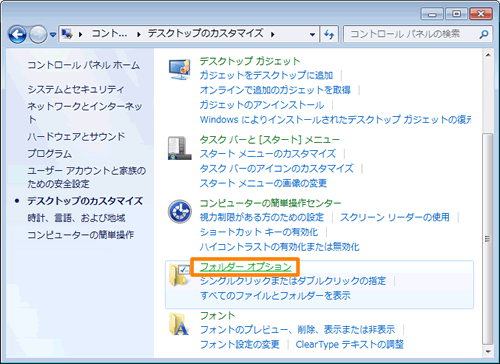500x364 pixels.
Task: Open ユーザー アカウントと家族のための安全設定
Action: (x=87, y=177)
